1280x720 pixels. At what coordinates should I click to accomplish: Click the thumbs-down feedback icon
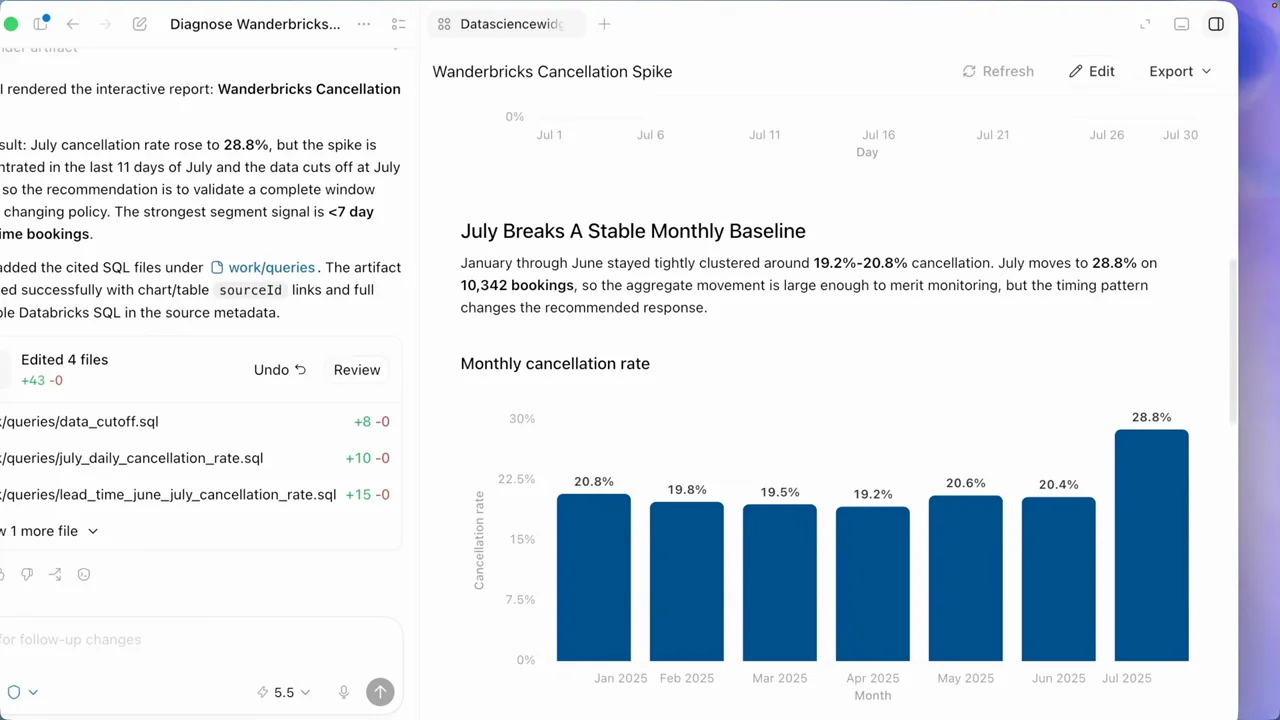[27, 574]
